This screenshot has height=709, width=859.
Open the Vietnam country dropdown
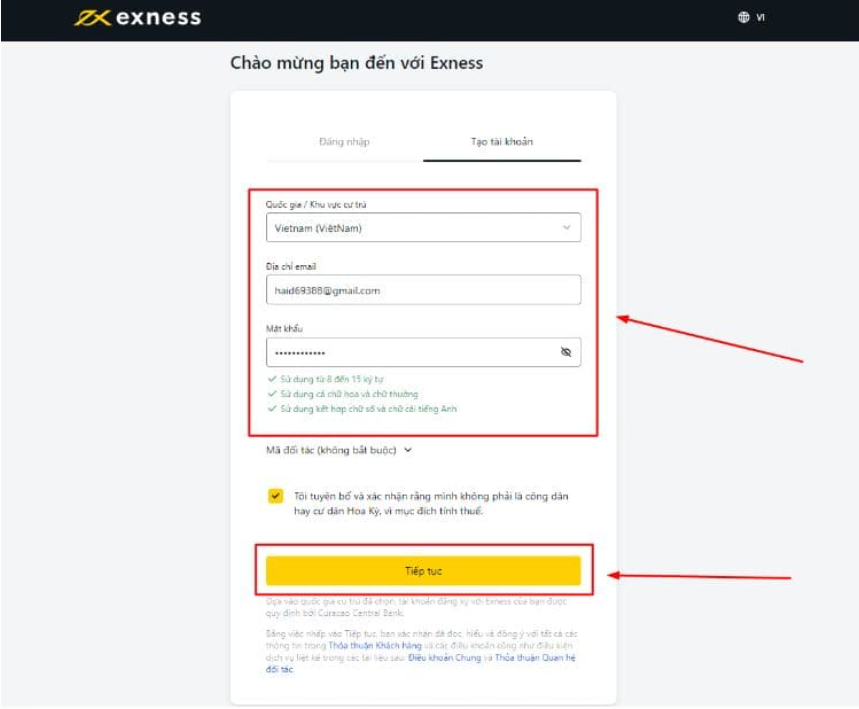click(x=410, y=228)
